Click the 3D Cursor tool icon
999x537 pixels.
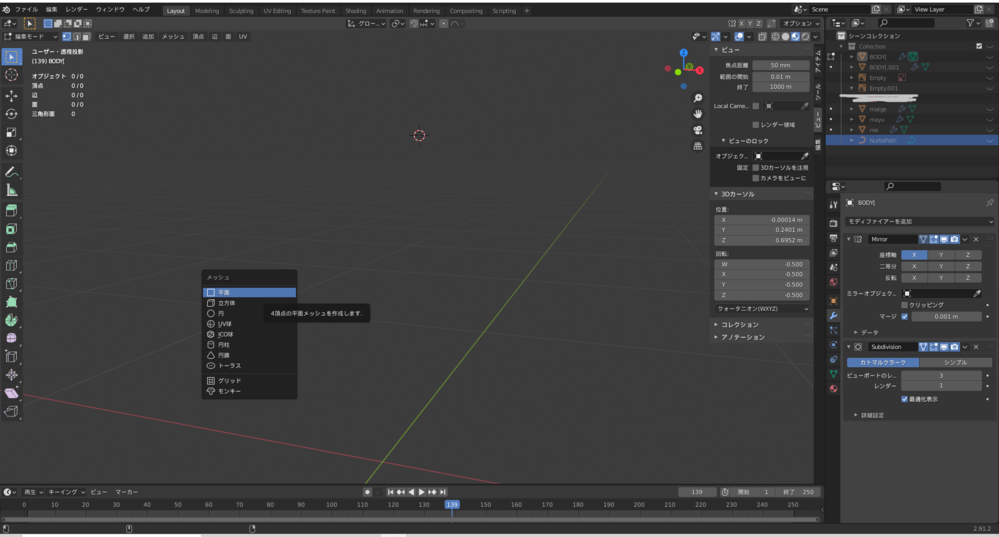coord(12,75)
